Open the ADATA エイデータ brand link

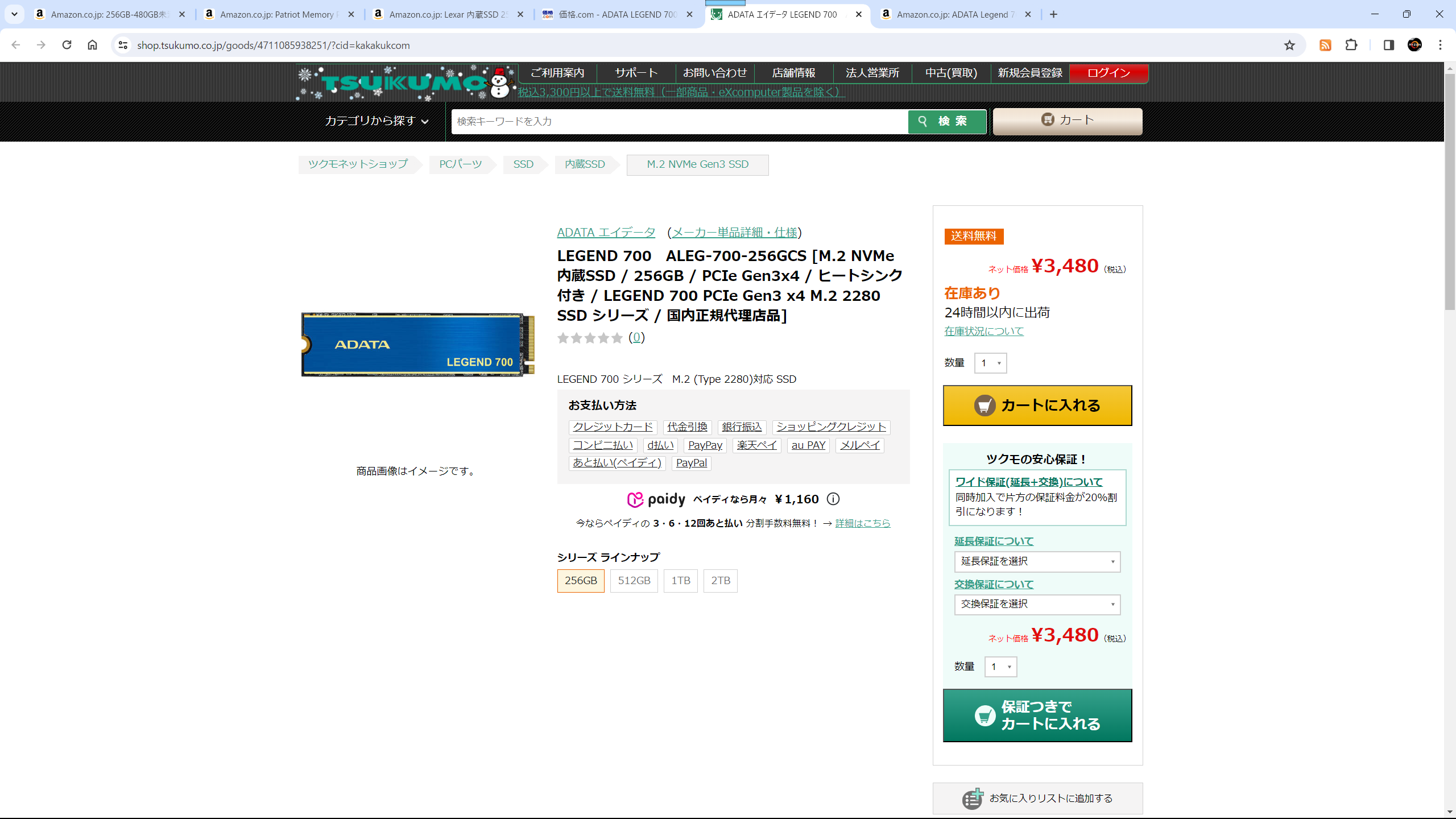pos(606,233)
